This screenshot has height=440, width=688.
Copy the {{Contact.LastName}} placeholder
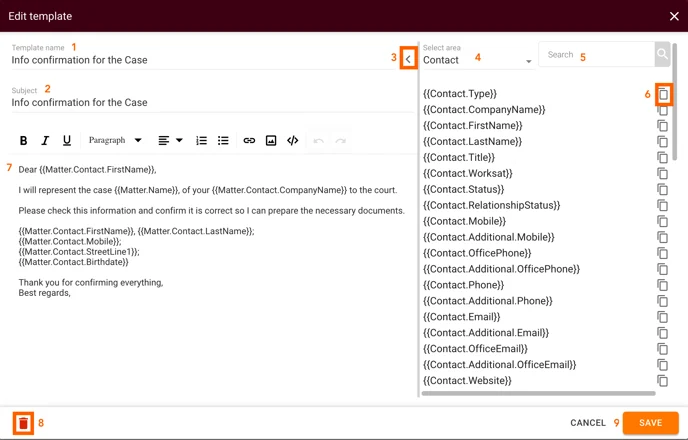663,142
